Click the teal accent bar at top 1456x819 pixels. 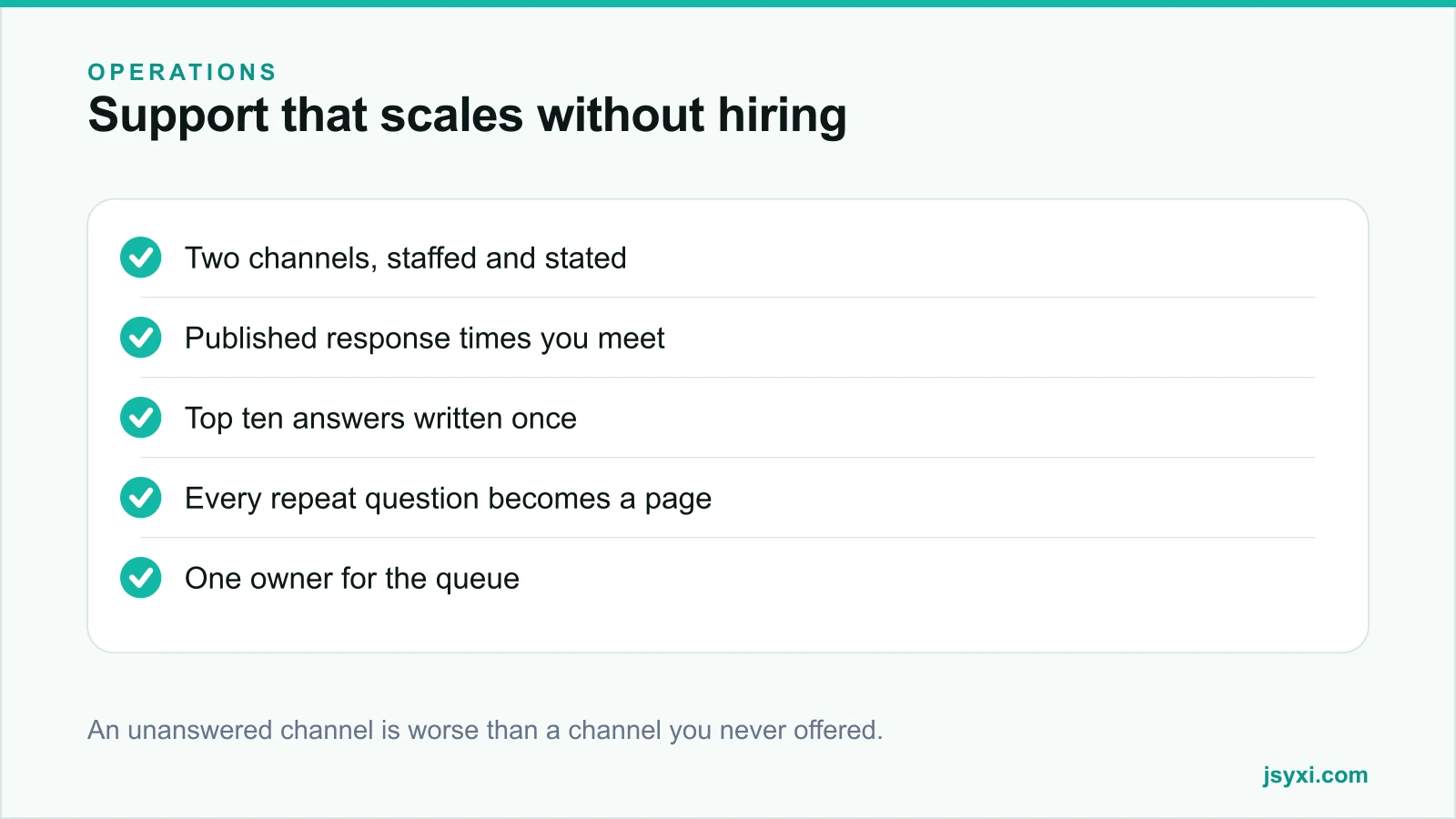pos(728,4)
